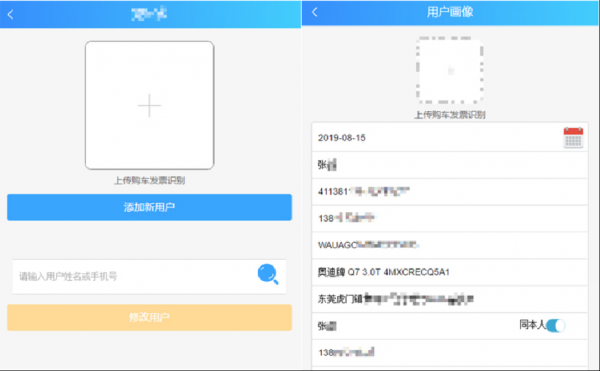Viewport: 600px width, 371px height.
Task: Tap the 上传购车发票识别 label on left
Action: (149, 181)
